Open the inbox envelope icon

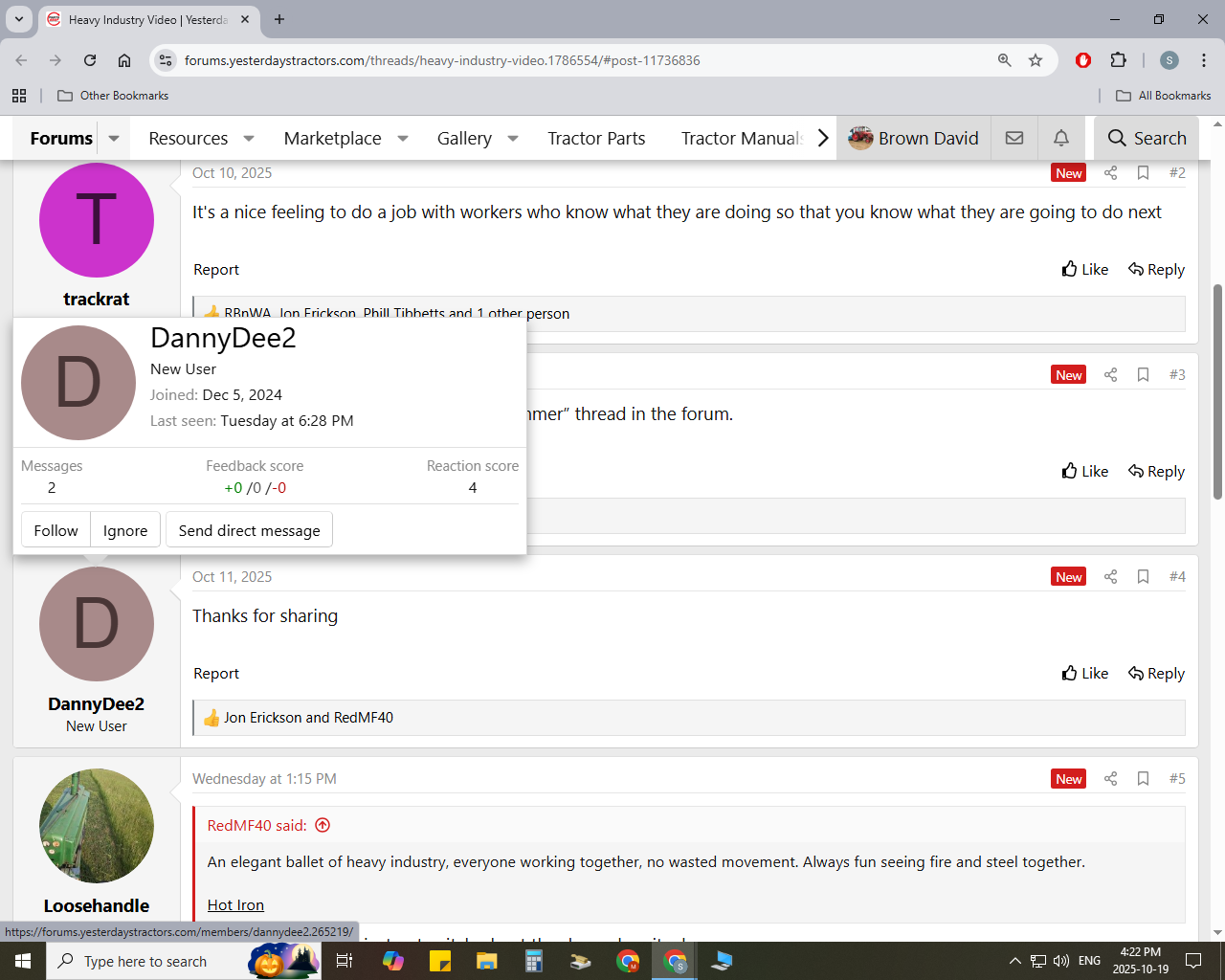coord(1014,138)
